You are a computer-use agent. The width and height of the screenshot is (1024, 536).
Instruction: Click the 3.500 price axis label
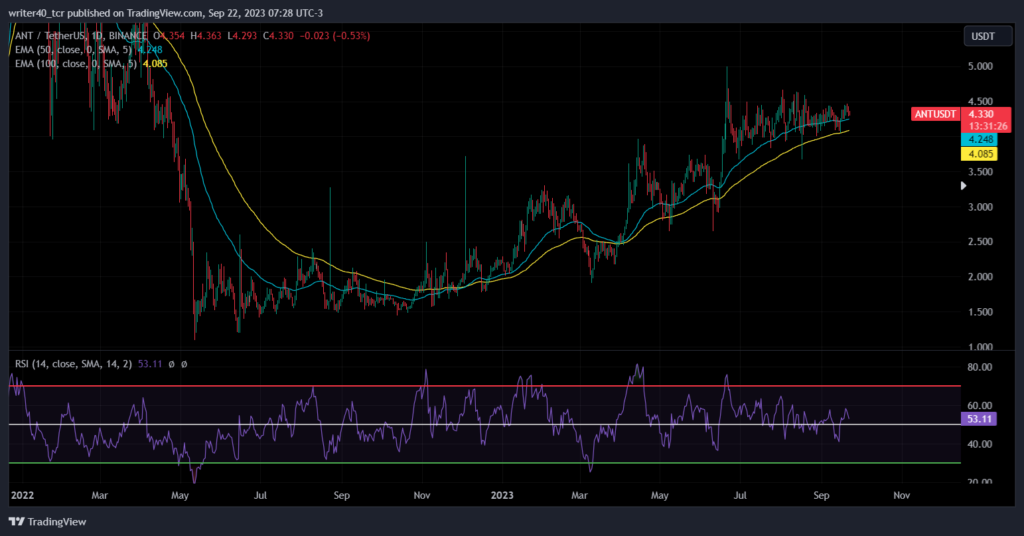[980, 172]
